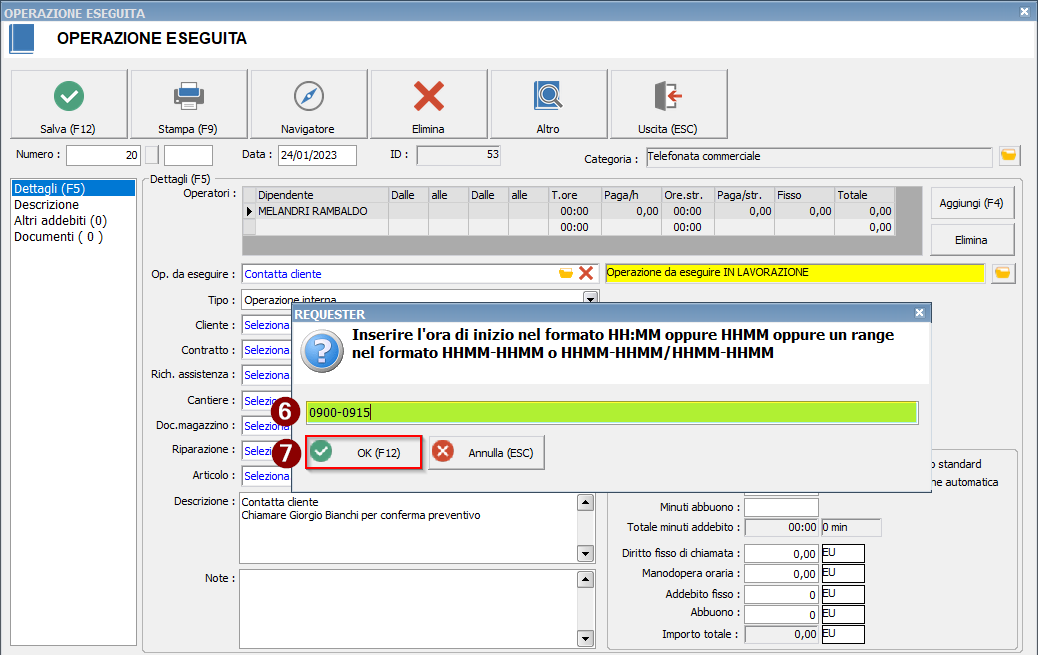
Task: Open the folder icon beside Categoria field
Action: (1008, 156)
